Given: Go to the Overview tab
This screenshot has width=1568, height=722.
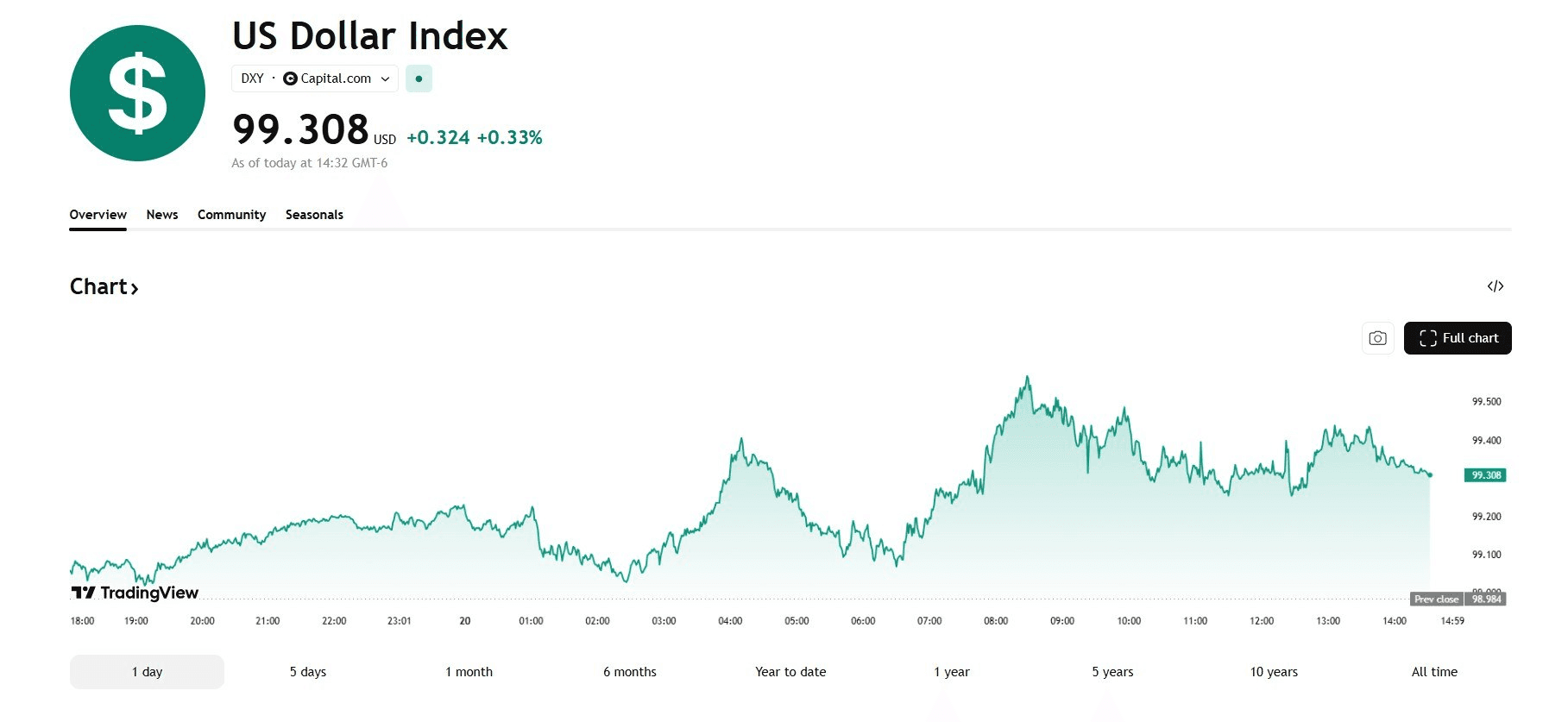Looking at the screenshot, I should click(98, 215).
